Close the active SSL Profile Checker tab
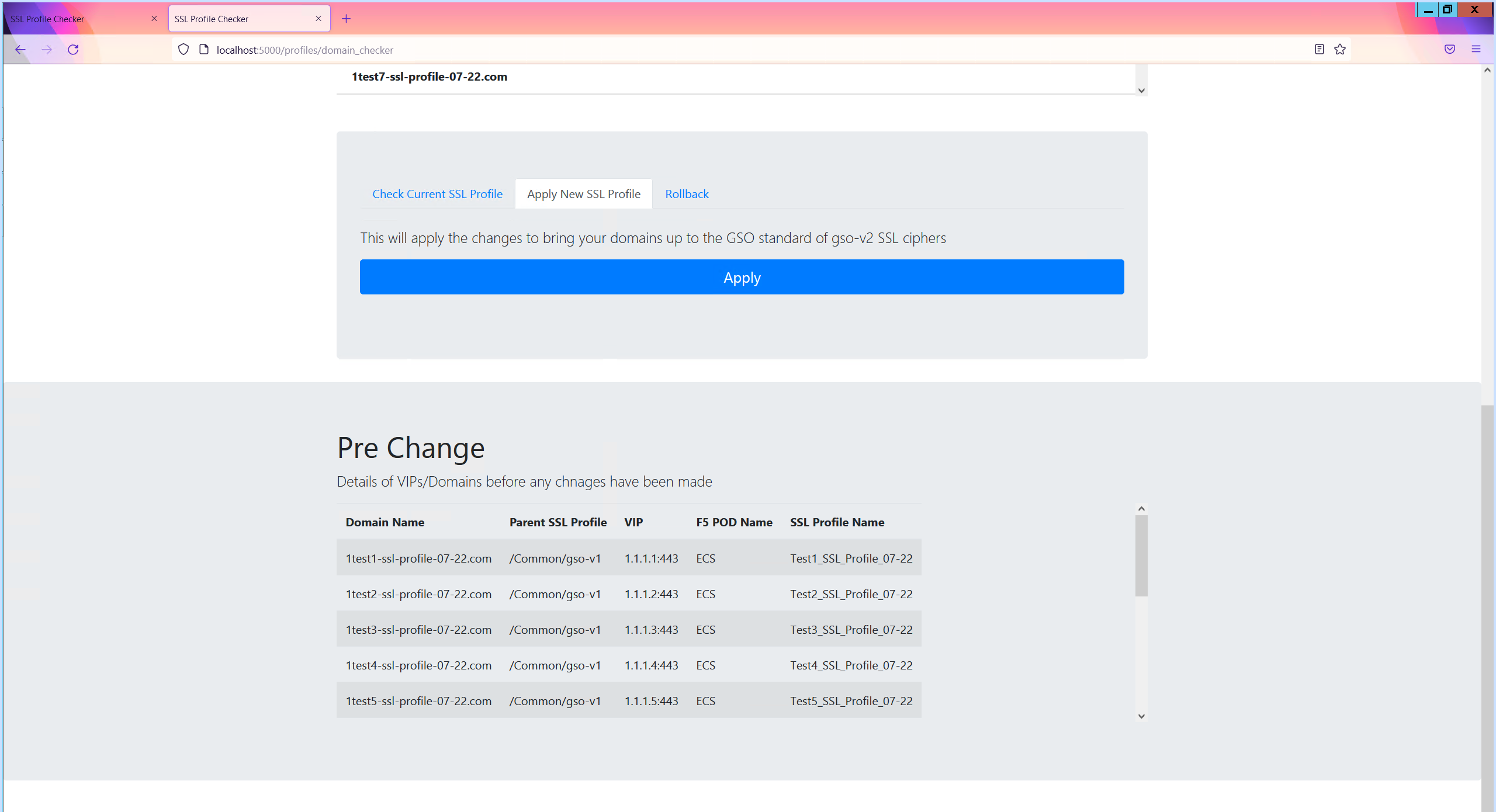The height and width of the screenshot is (812, 1496). coord(318,19)
